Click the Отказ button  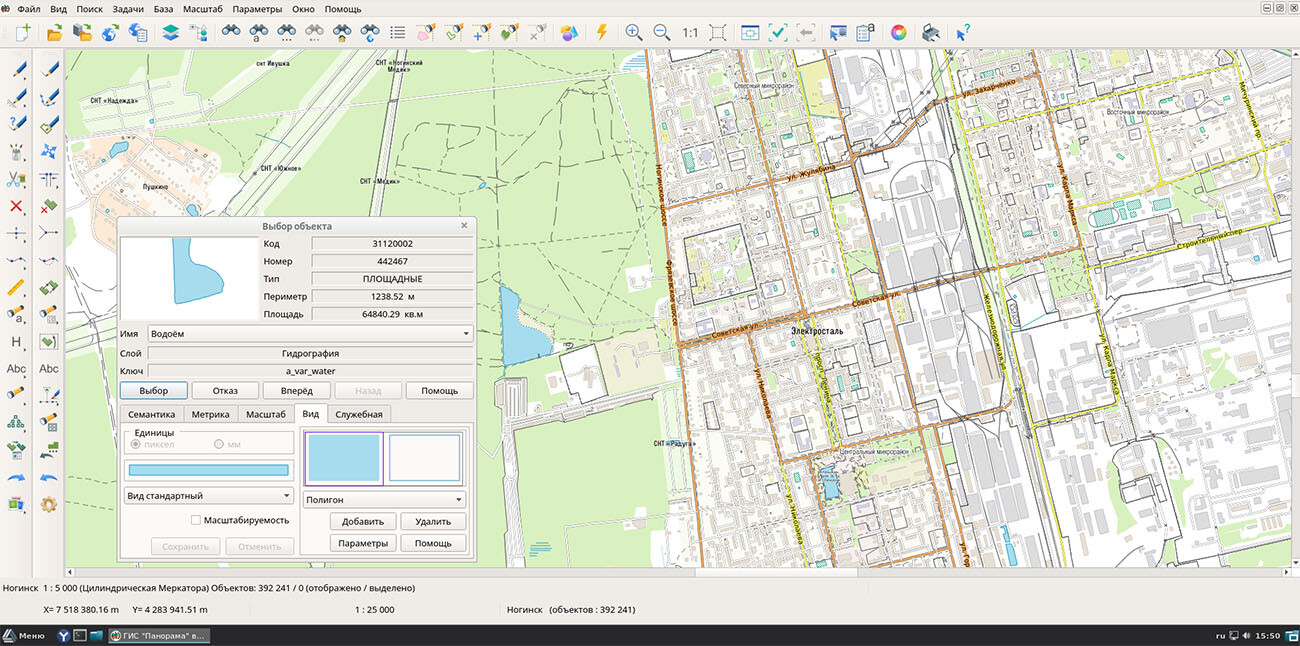click(225, 390)
